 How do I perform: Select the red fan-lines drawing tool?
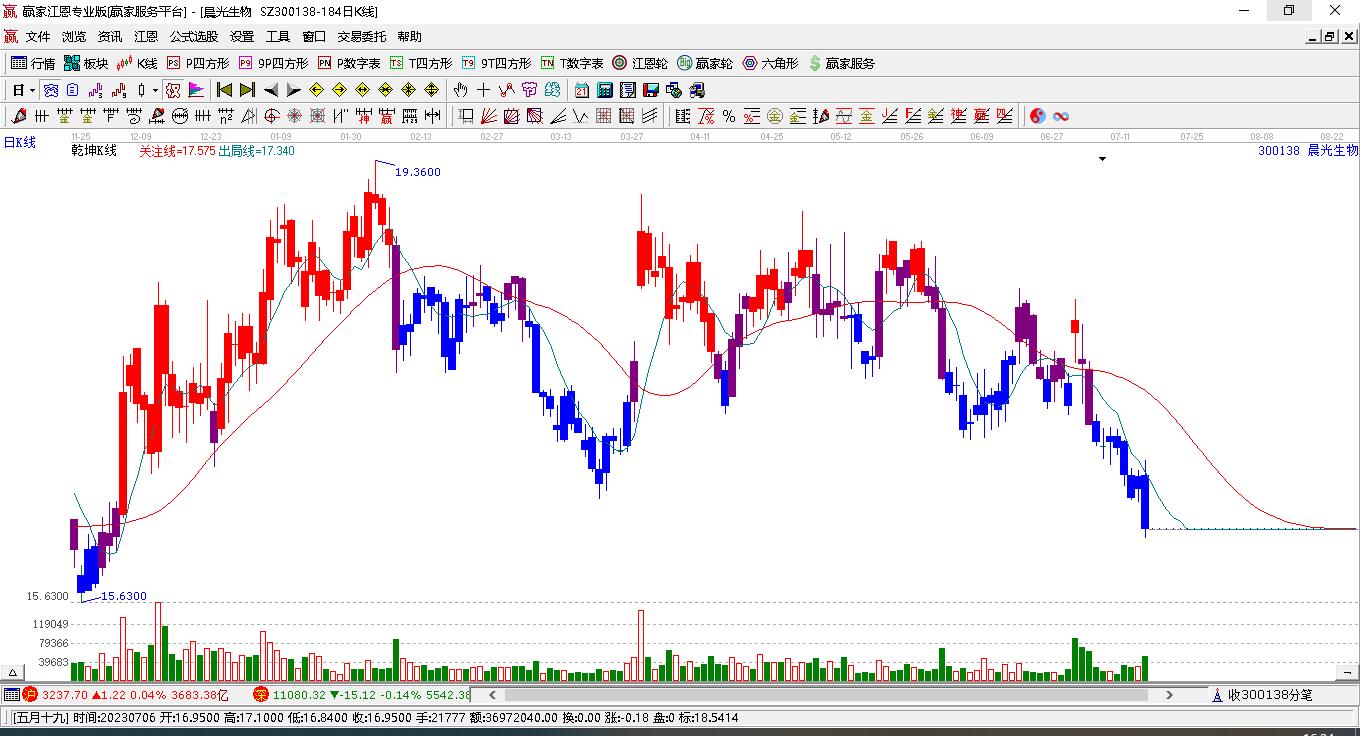click(489, 116)
